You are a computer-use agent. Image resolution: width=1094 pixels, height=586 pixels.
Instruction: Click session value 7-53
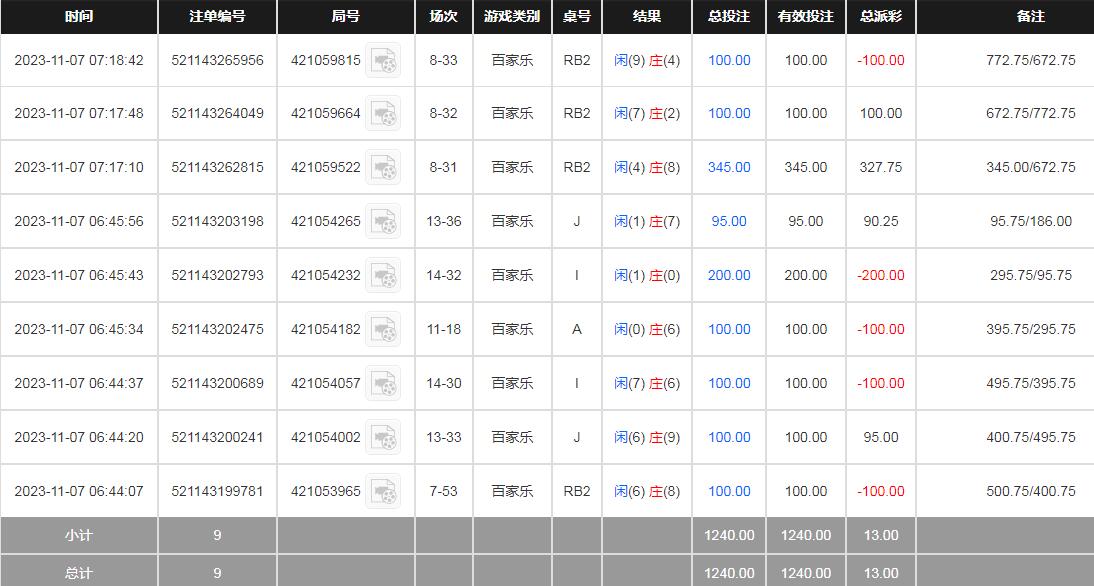444,491
